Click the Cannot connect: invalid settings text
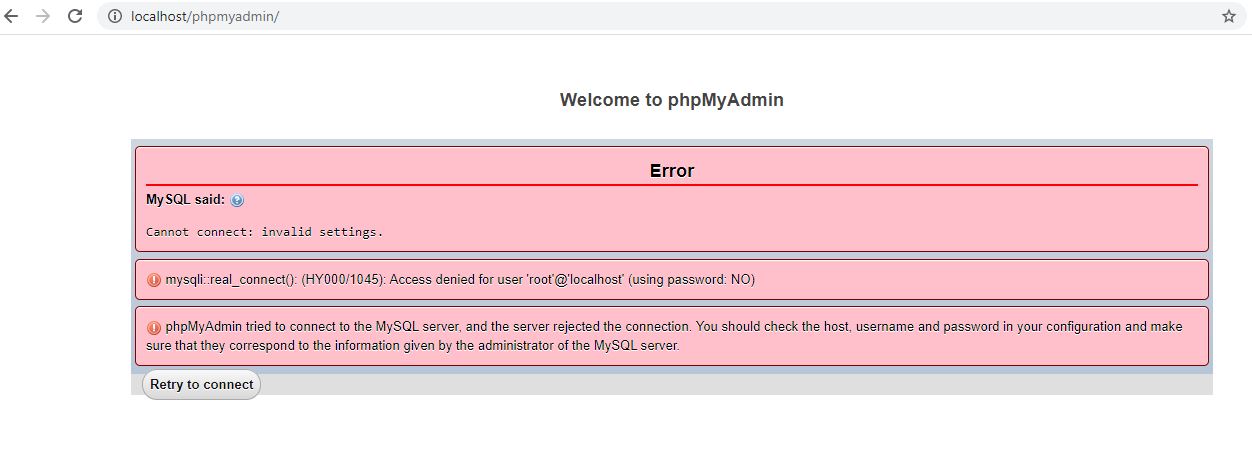The width and height of the screenshot is (1252, 460). tap(264, 232)
